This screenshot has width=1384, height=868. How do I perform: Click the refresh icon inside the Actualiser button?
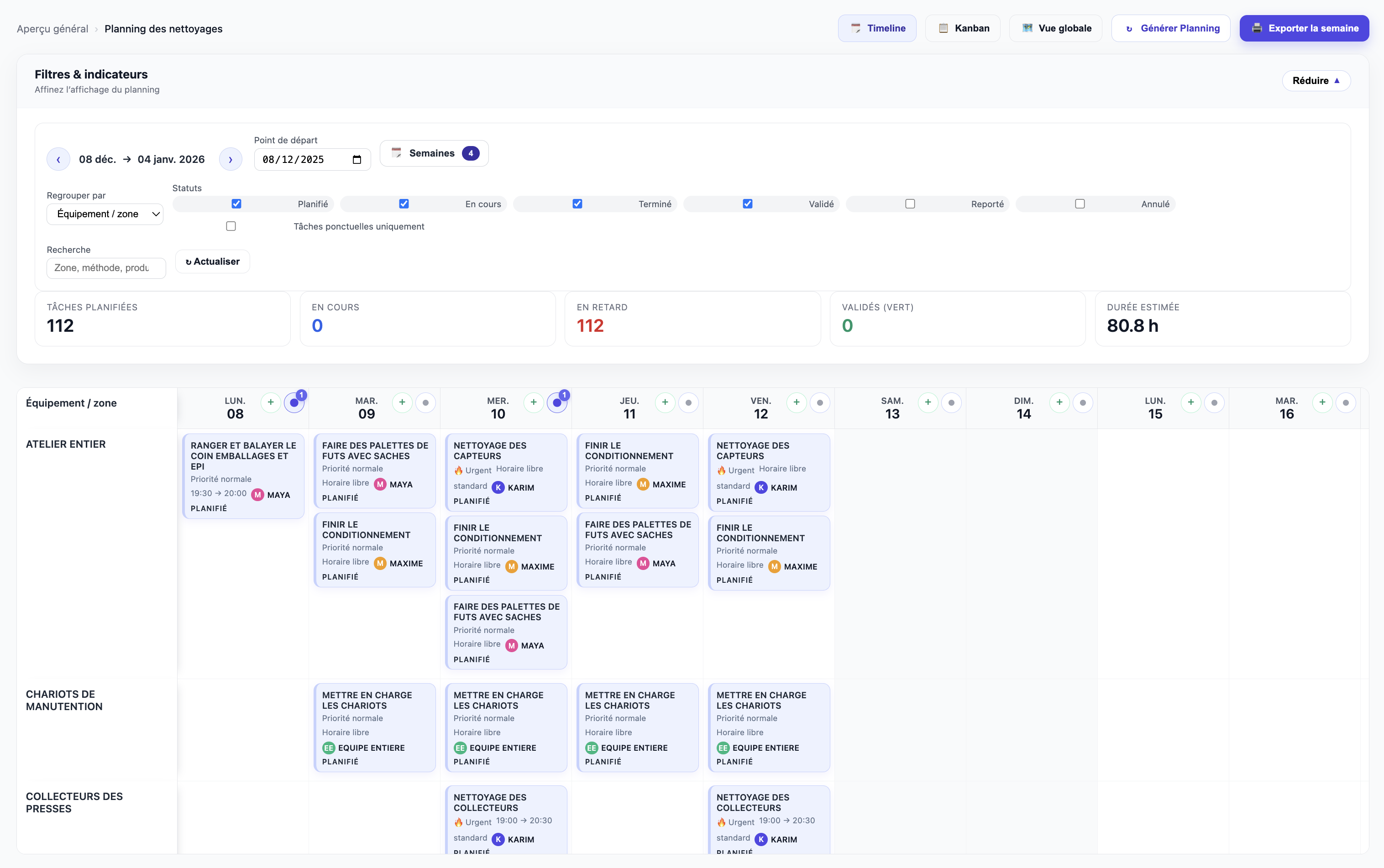(189, 261)
